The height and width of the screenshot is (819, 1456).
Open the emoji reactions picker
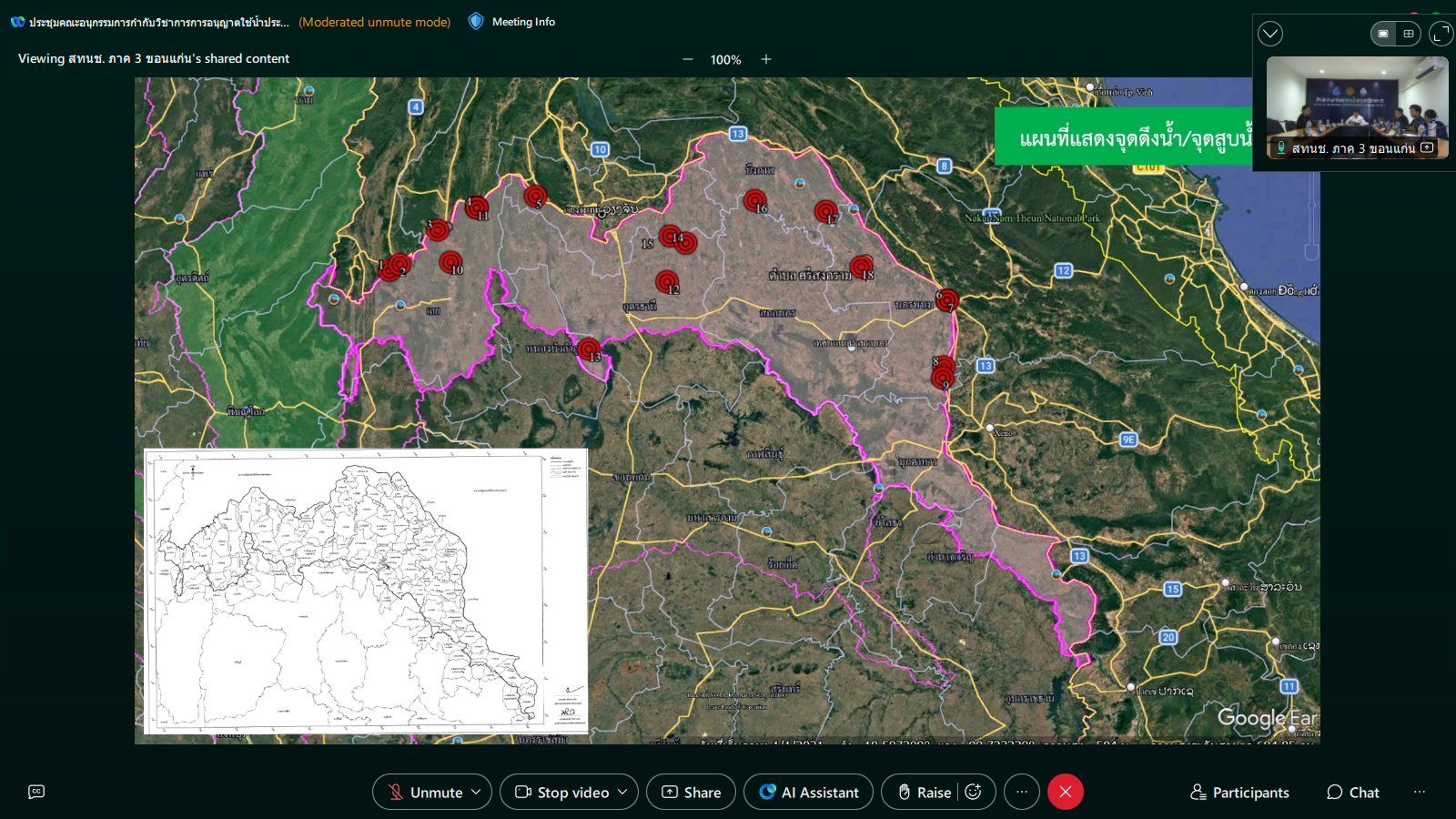click(x=973, y=792)
